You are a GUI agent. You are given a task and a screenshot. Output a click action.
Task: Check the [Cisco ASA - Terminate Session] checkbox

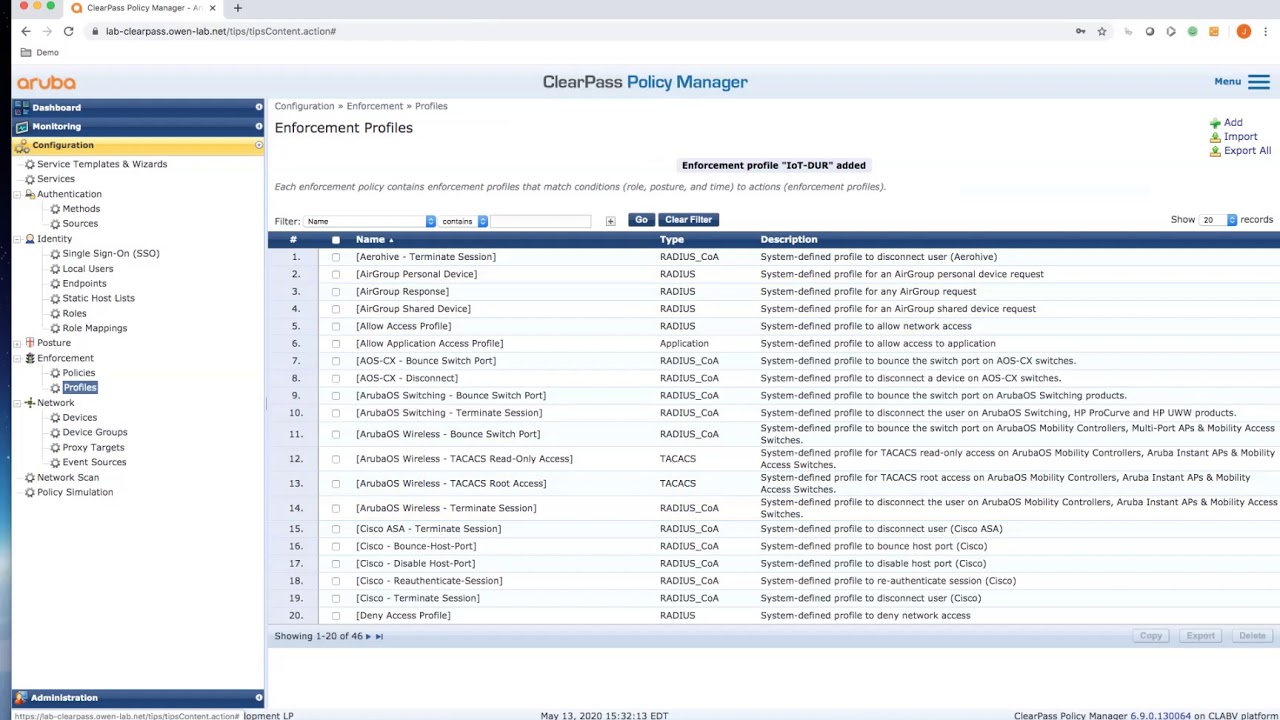point(336,529)
